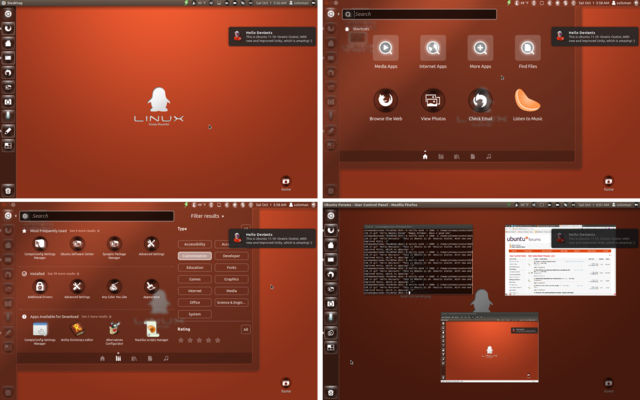The height and width of the screenshot is (400, 640).
Task: Select Anthy Dictionary editor app
Action: pos(77,329)
